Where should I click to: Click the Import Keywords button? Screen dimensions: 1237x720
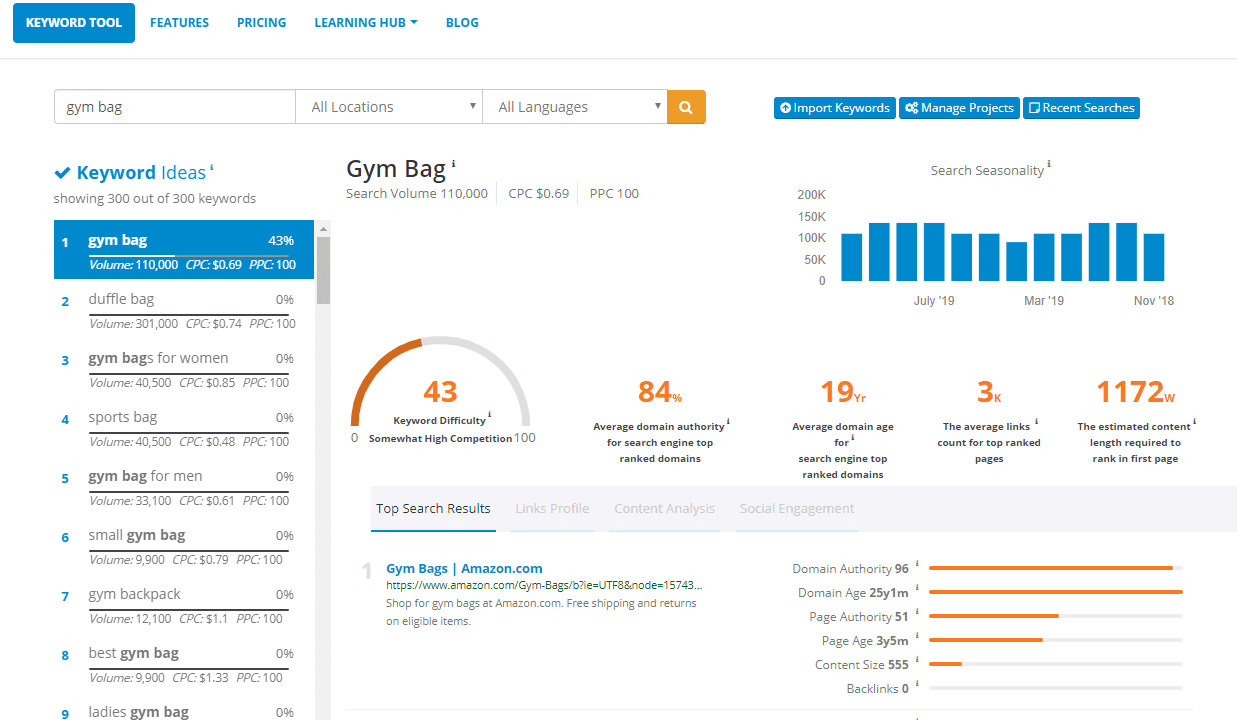point(835,108)
